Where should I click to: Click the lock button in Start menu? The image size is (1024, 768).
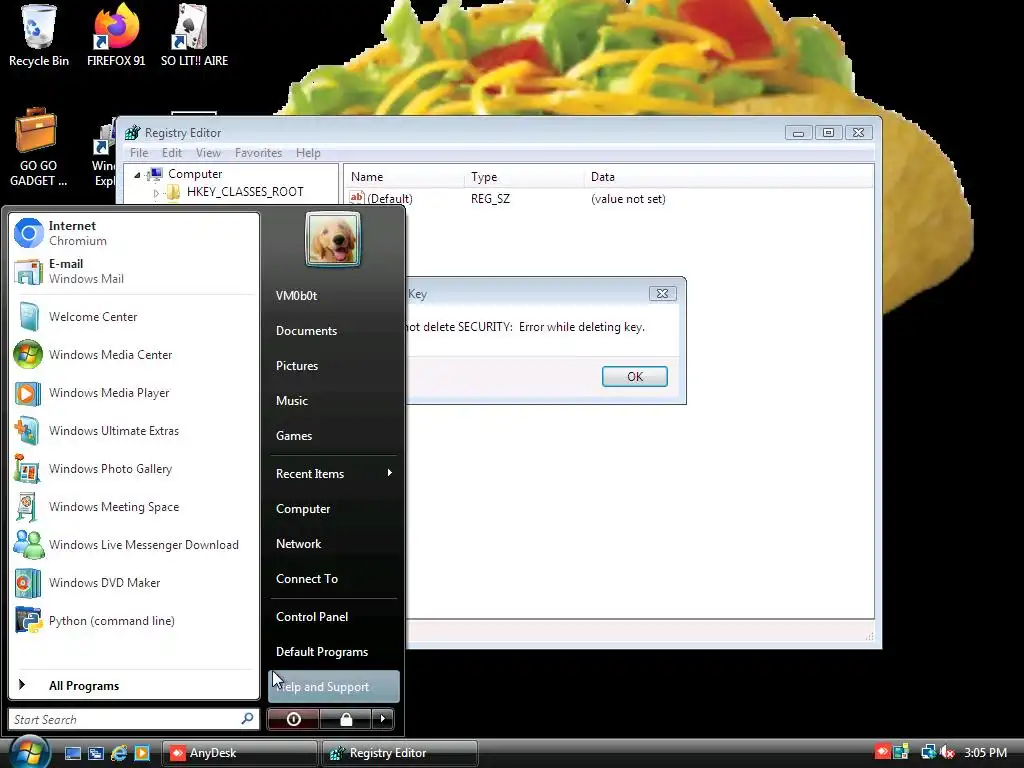pos(346,719)
